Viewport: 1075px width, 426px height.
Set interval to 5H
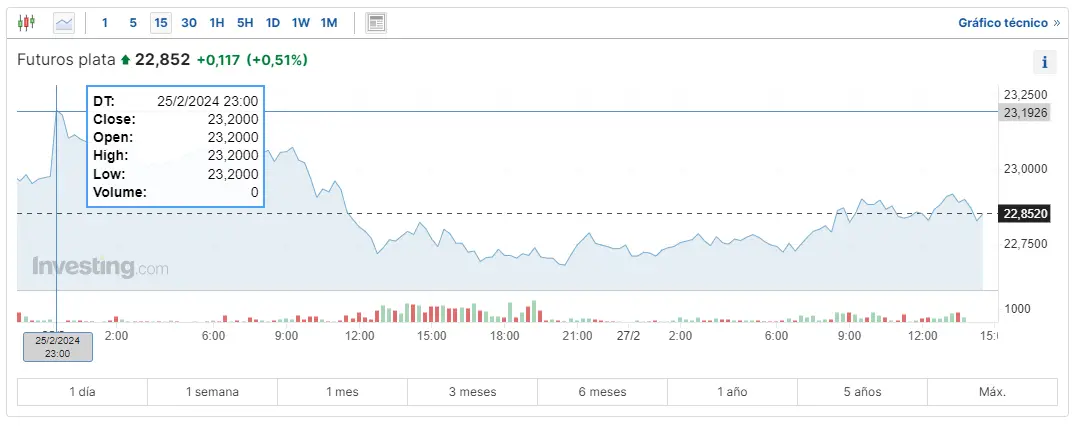pos(245,22)
